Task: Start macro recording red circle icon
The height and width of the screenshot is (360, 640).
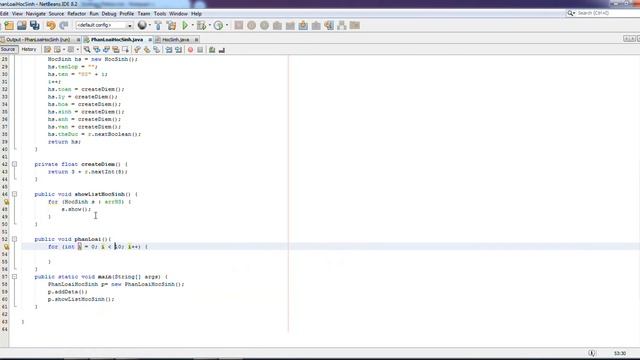Action: point(190,50)
